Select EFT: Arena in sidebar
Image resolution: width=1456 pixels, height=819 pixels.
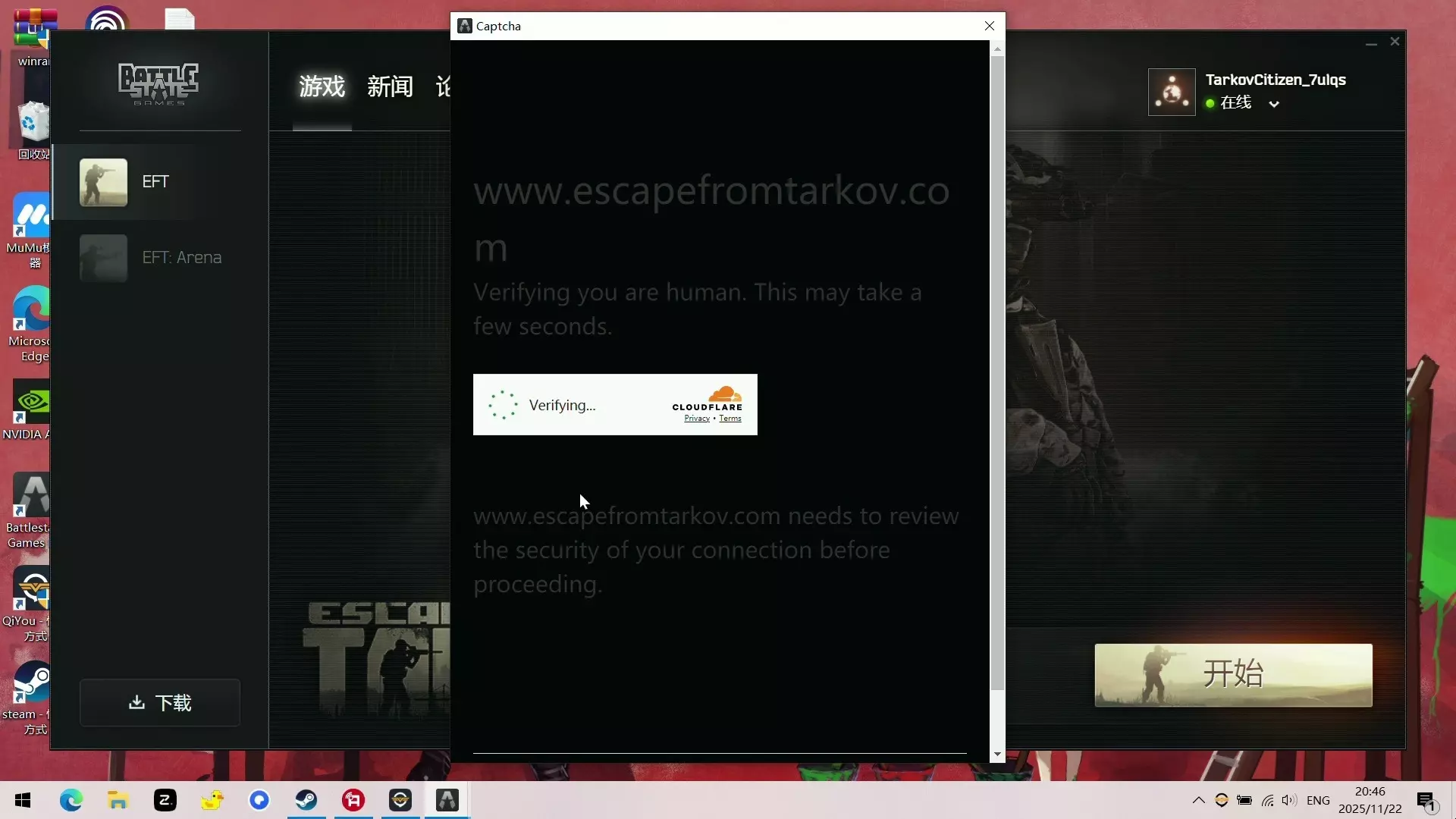coord(181,258)
